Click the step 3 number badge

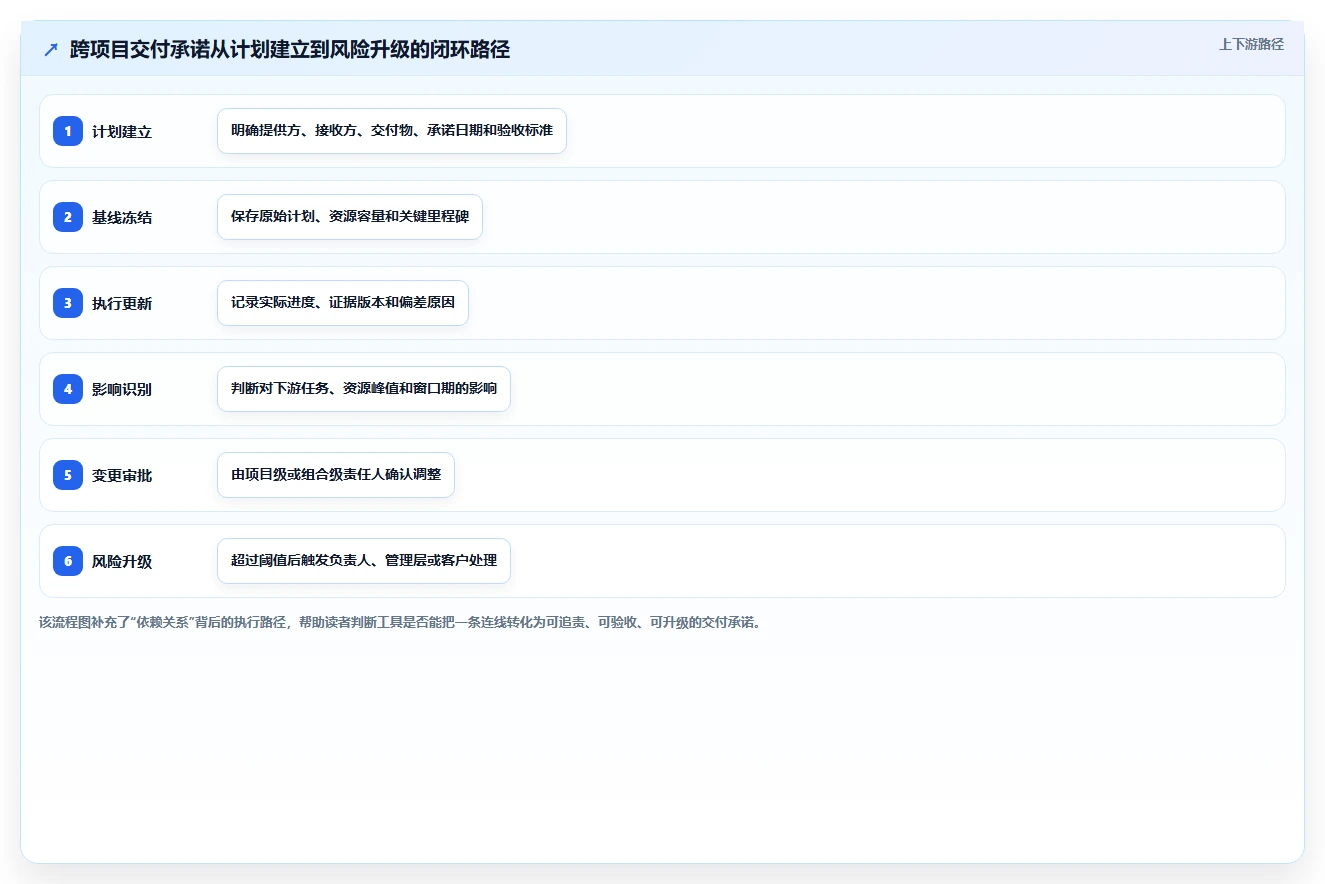click(x=68, y=303)
